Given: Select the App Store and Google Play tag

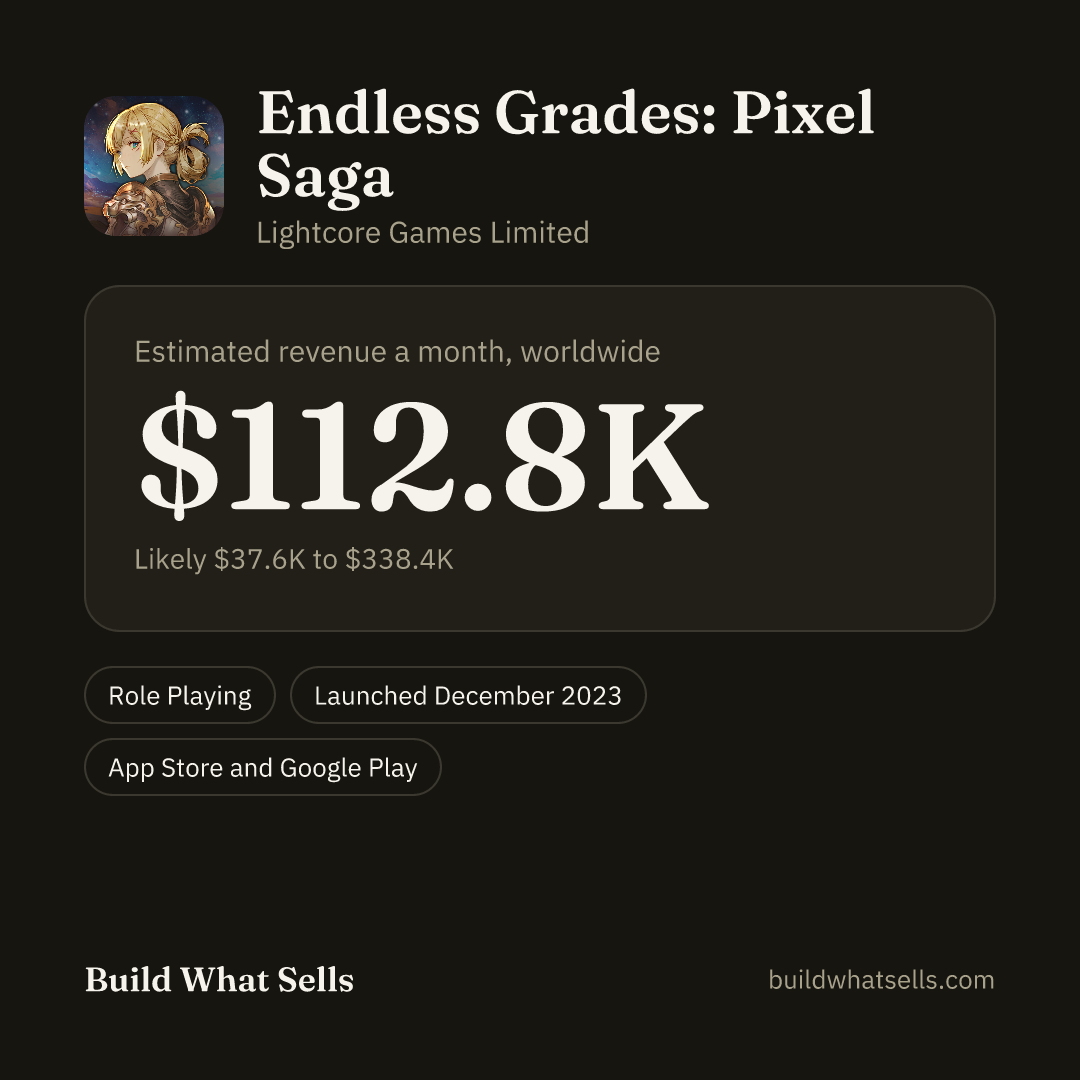Looking at the screenshot, I should pos(262,767).
